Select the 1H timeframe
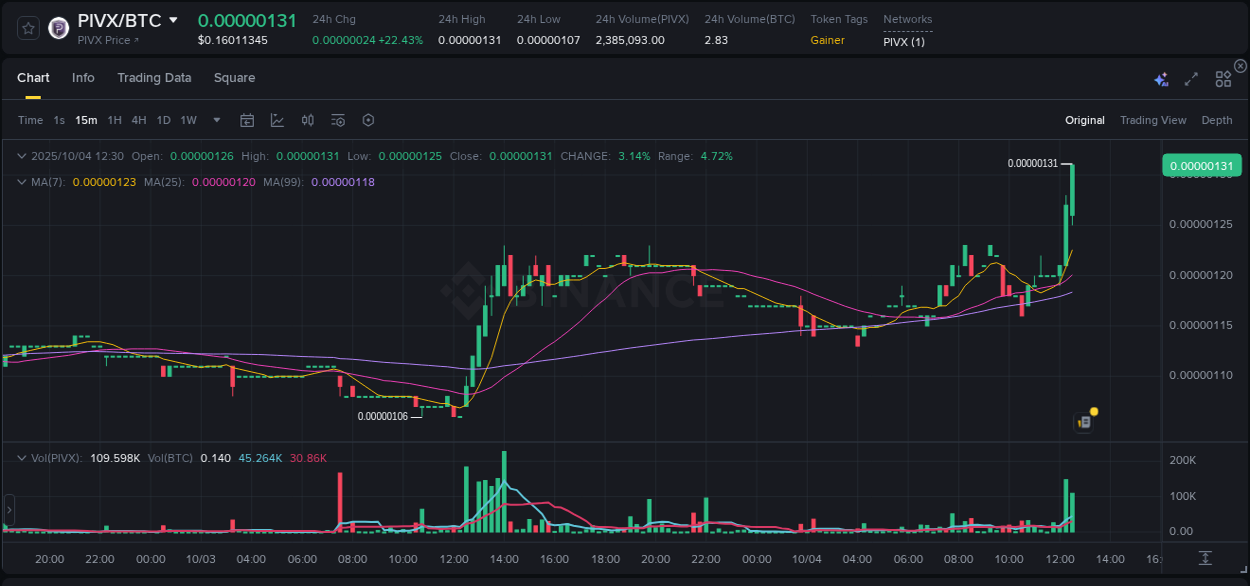The width and height of the screenshot is (1250, 586). tap(113, 119)
